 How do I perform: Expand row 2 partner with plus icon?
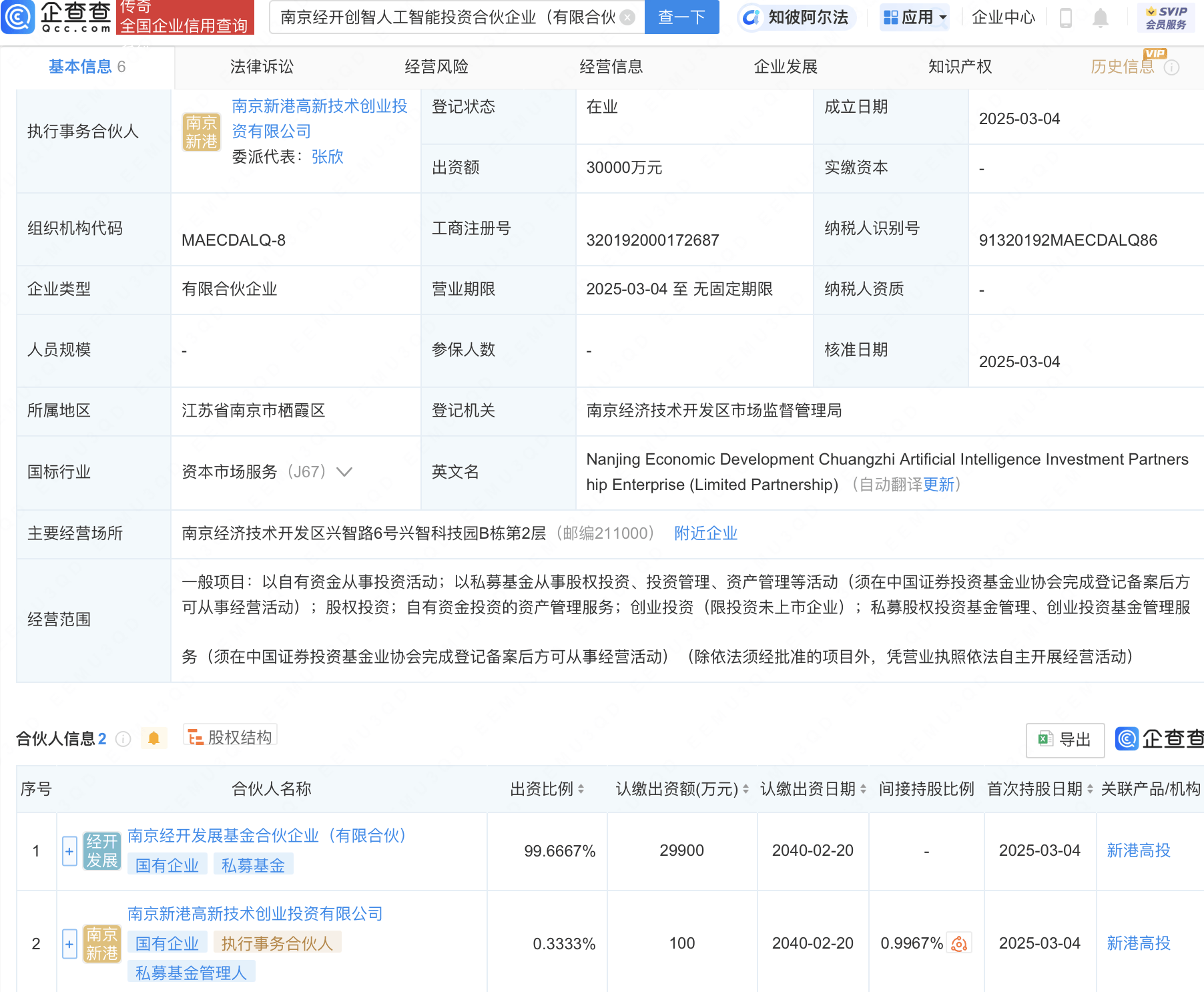coord(69,944)
